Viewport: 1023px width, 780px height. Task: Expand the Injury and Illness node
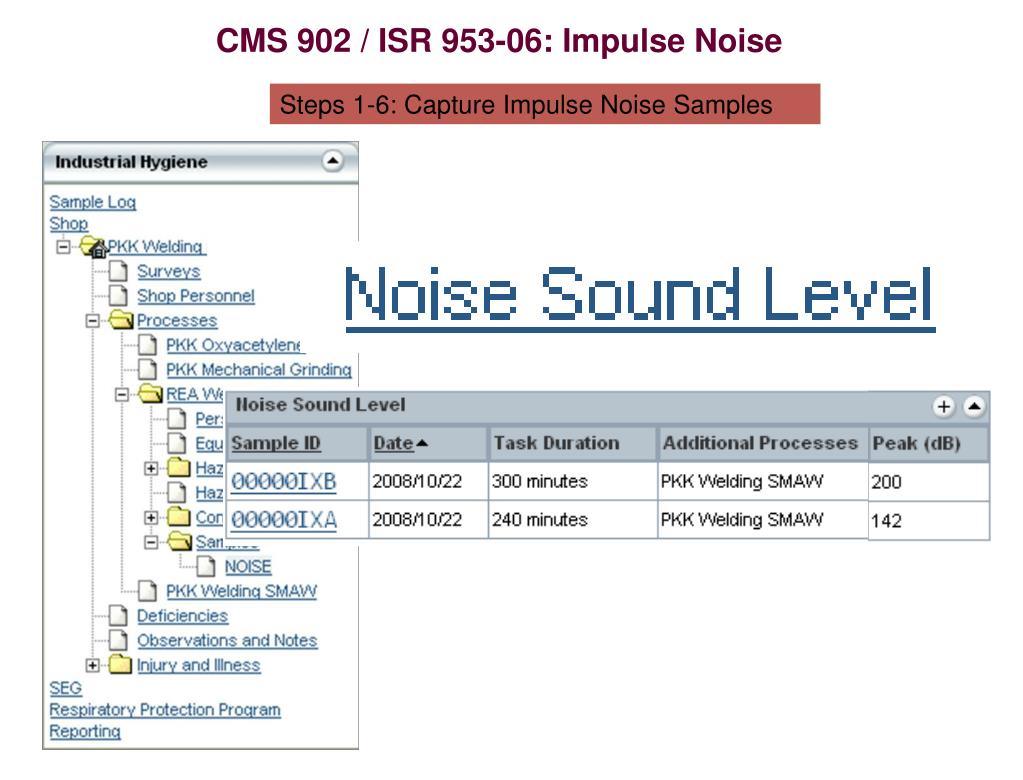tap(93, 665)
